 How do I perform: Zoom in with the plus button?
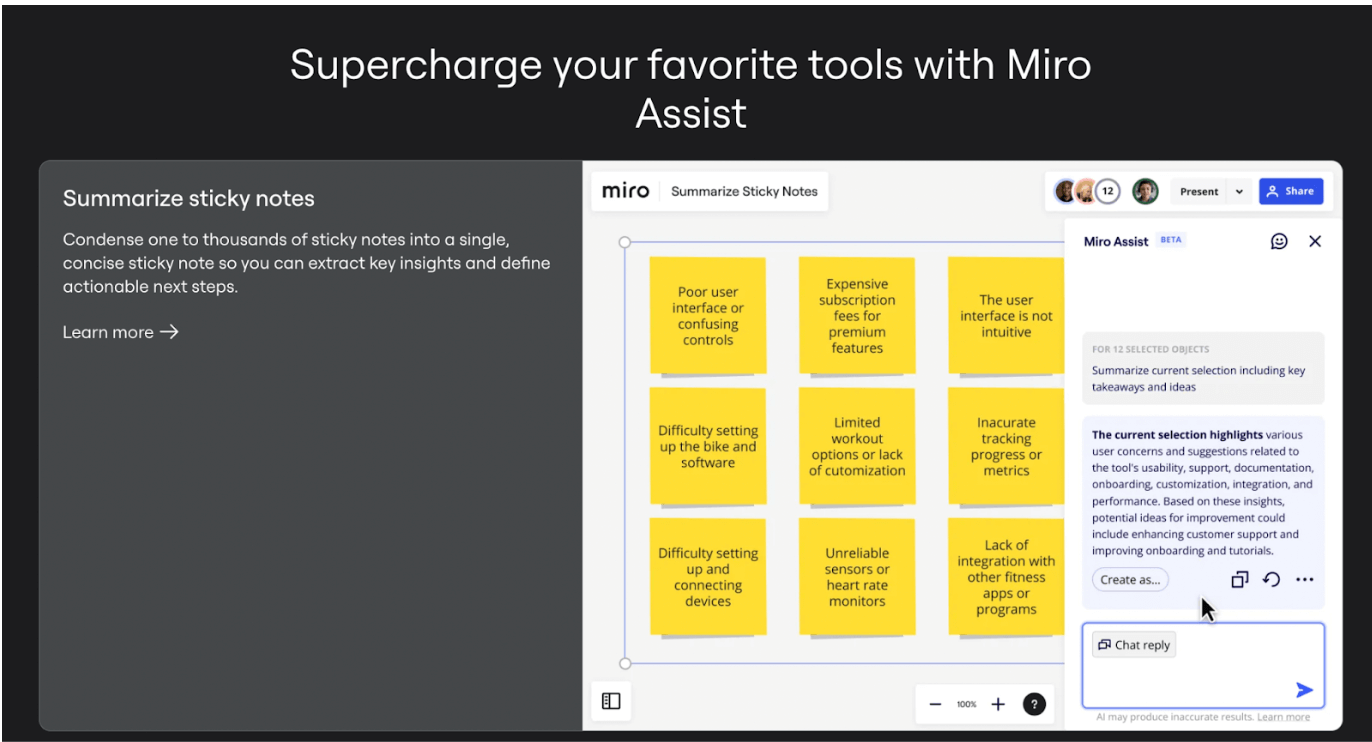click(x=998, y=704)
